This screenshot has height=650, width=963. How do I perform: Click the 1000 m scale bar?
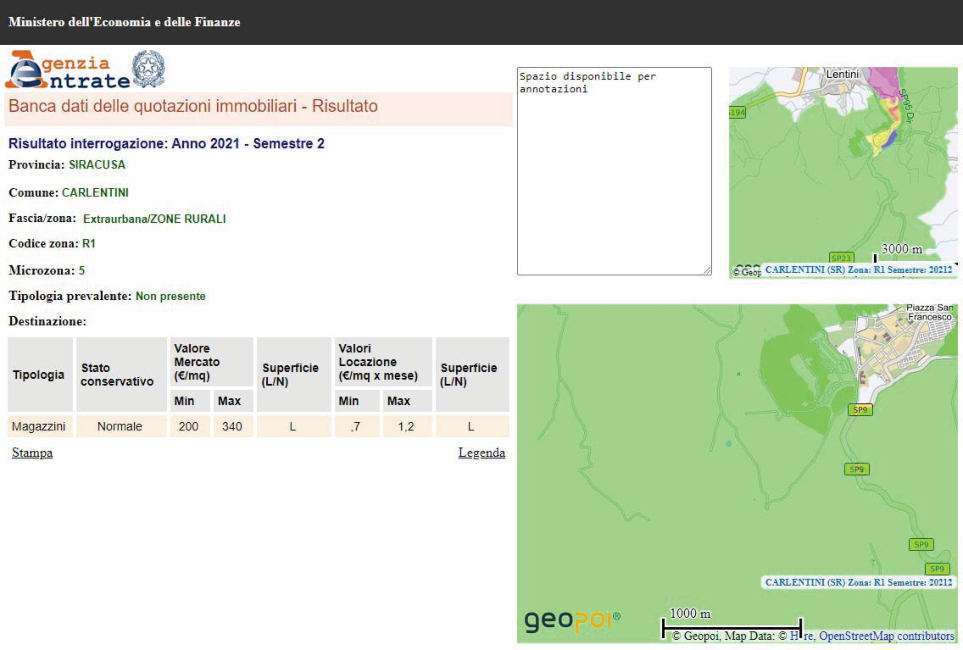click(732, 621)
